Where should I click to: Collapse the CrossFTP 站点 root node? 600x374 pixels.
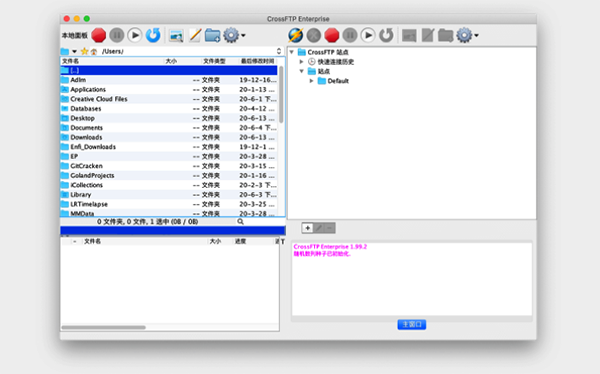[292, 52]
